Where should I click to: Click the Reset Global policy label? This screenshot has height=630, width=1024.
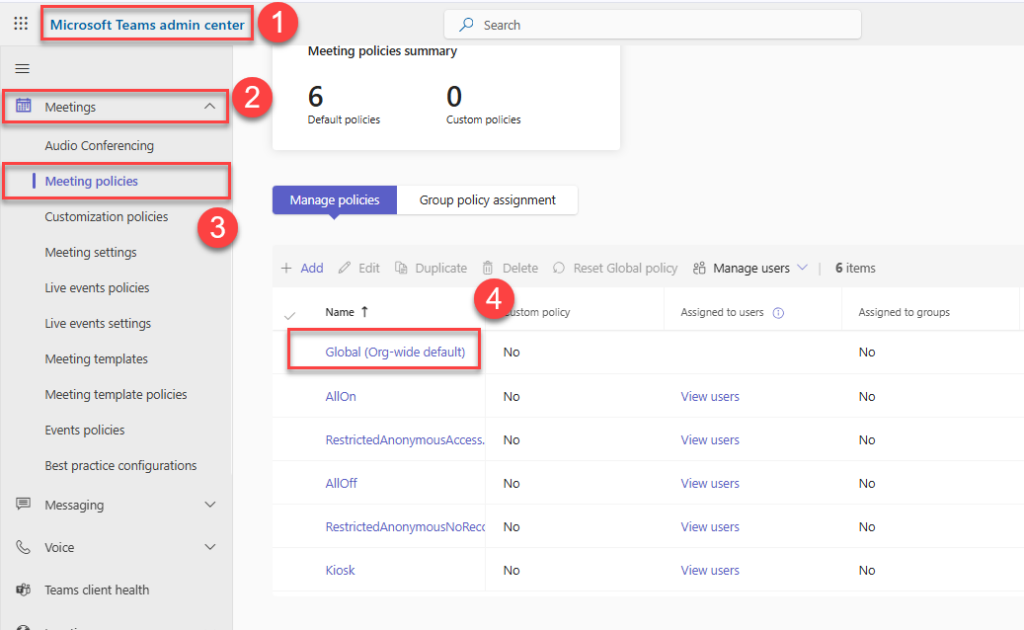[x=625, y=268]
